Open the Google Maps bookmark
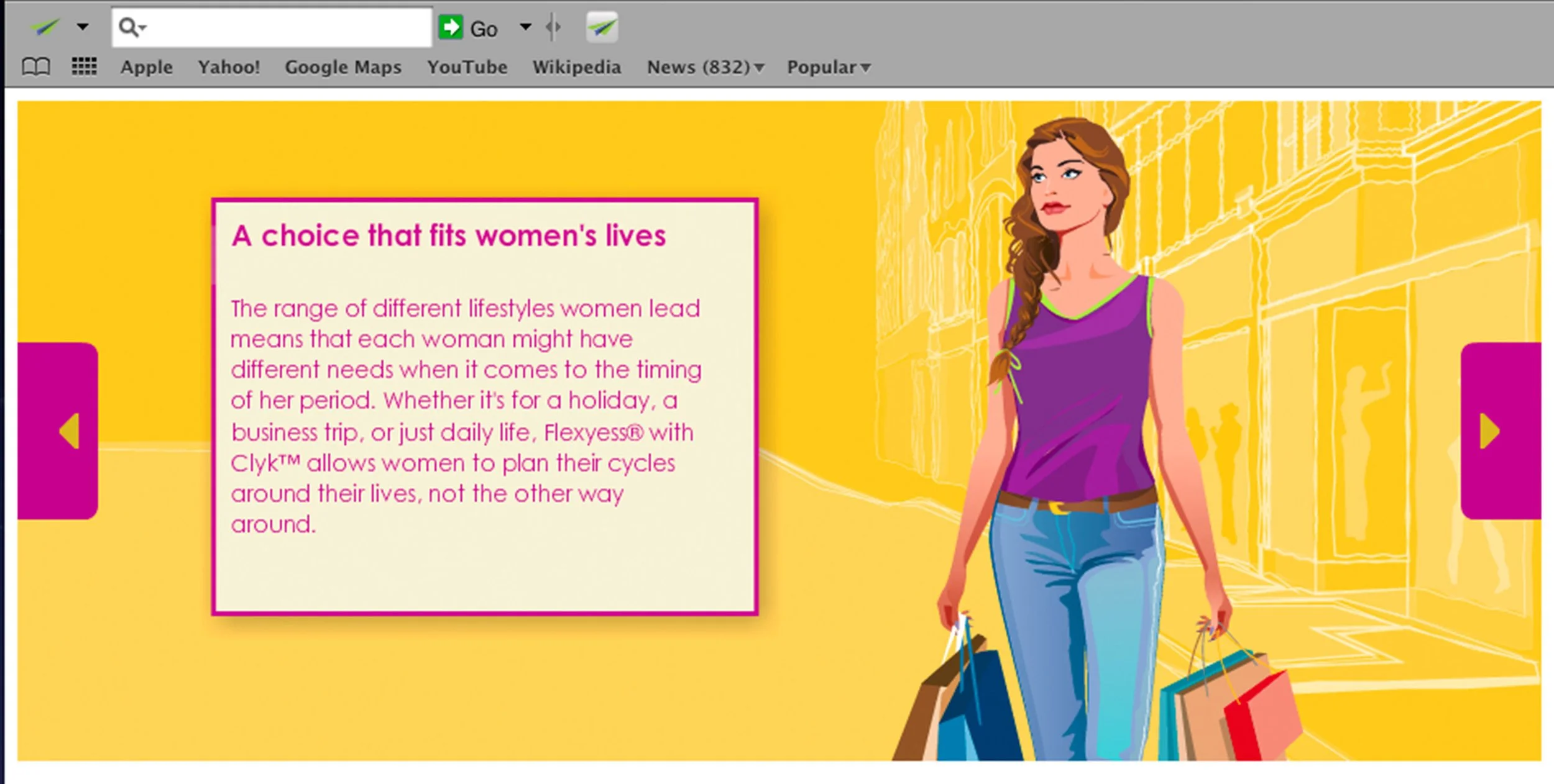The image size is (1554, 784). tap(343, 67)
